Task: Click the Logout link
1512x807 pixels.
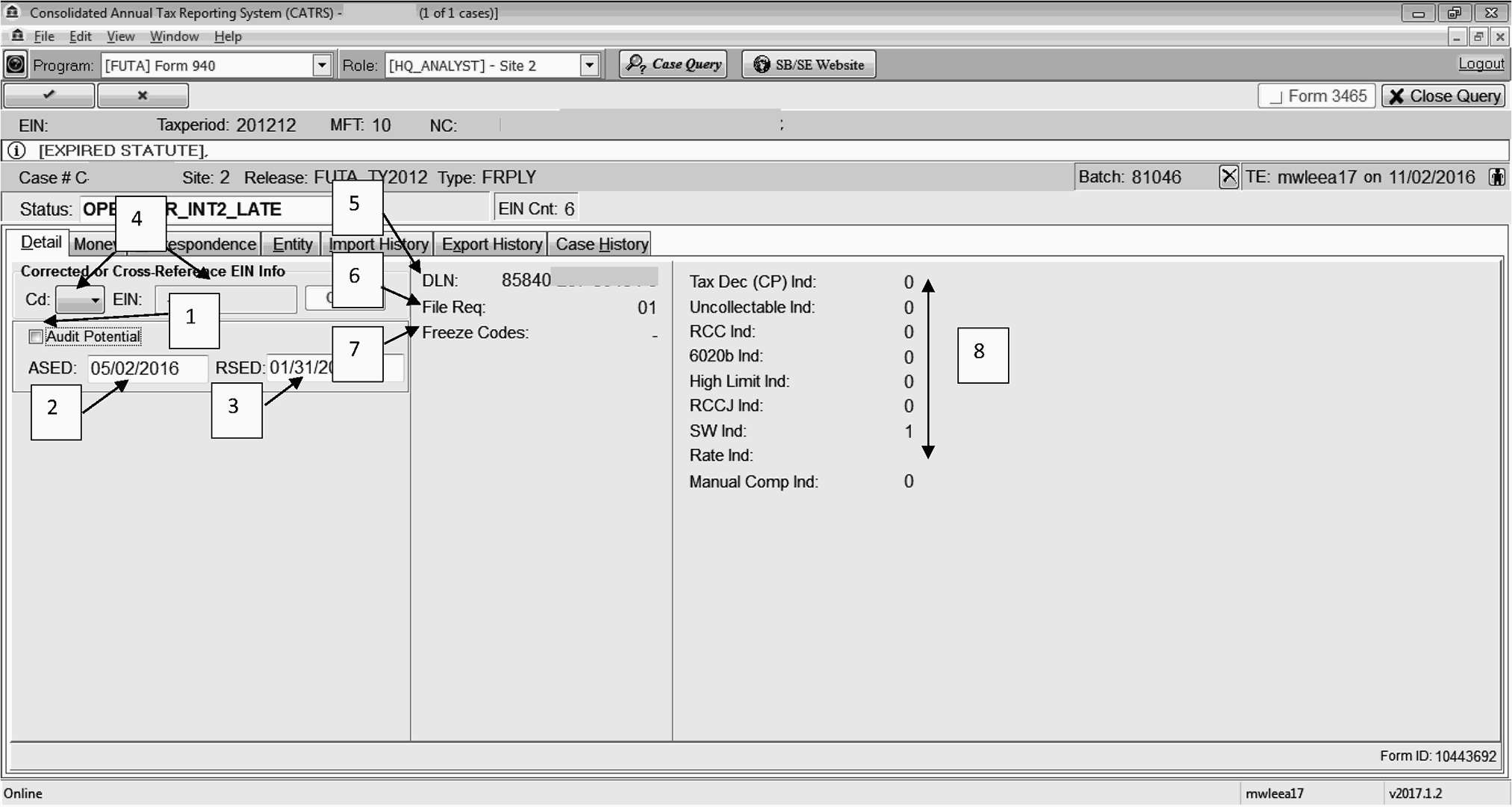Action: pos(1481,64)
